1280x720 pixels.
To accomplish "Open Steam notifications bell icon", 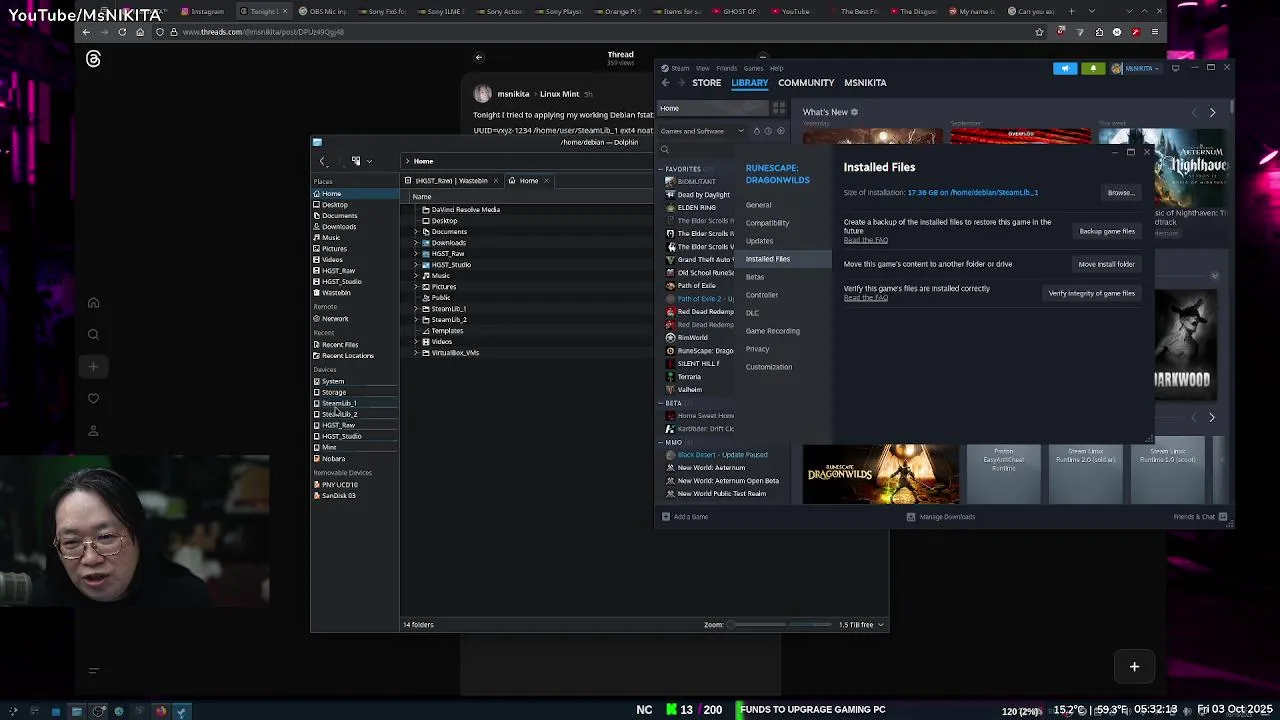I will coord(1093,68).
